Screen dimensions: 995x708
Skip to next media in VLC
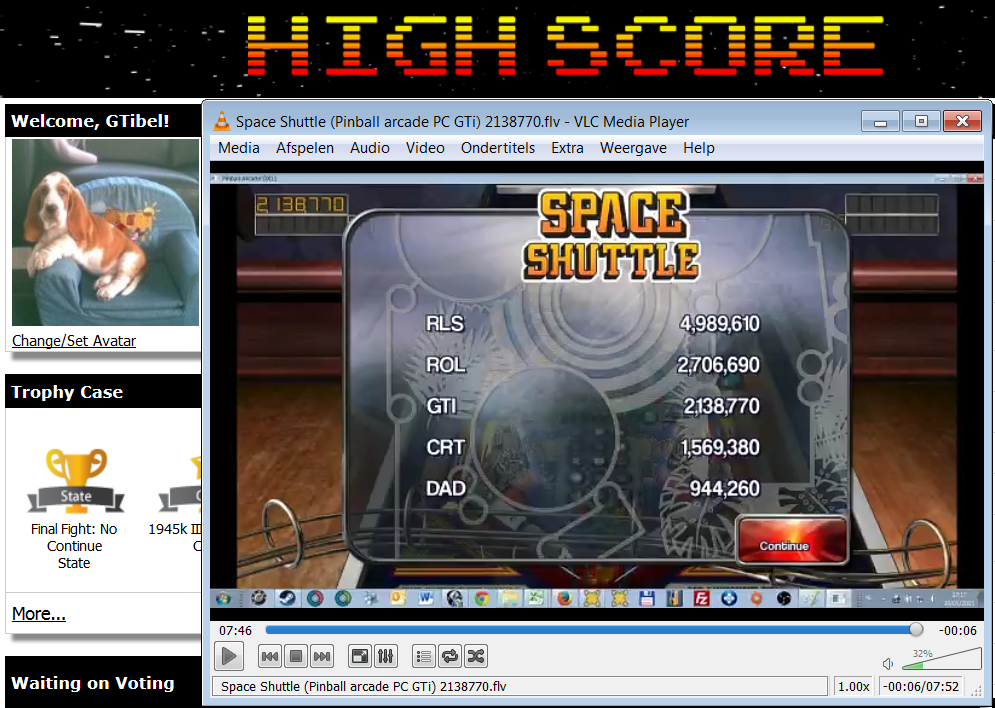pos(322,657)
